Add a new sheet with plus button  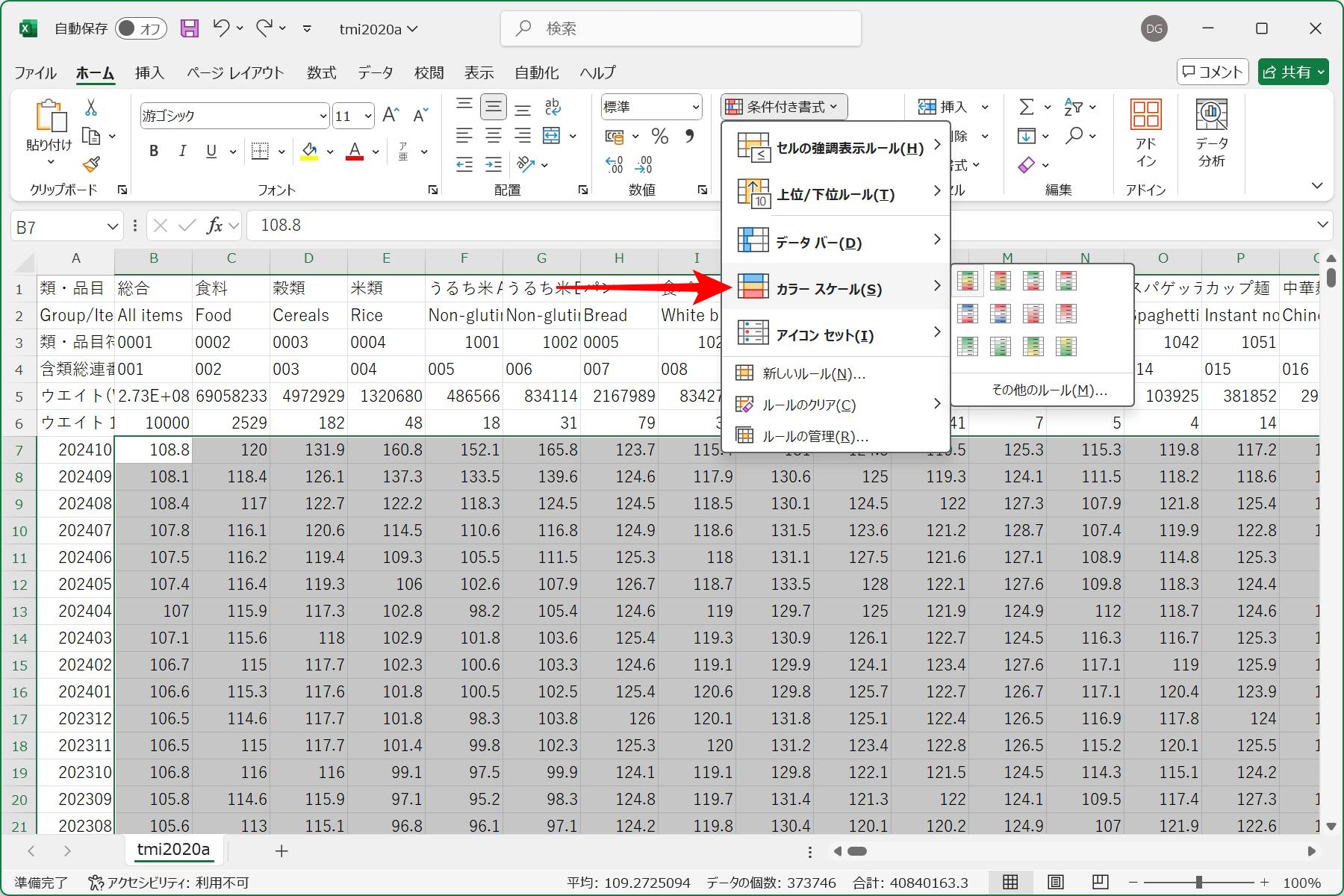[281, 850]
